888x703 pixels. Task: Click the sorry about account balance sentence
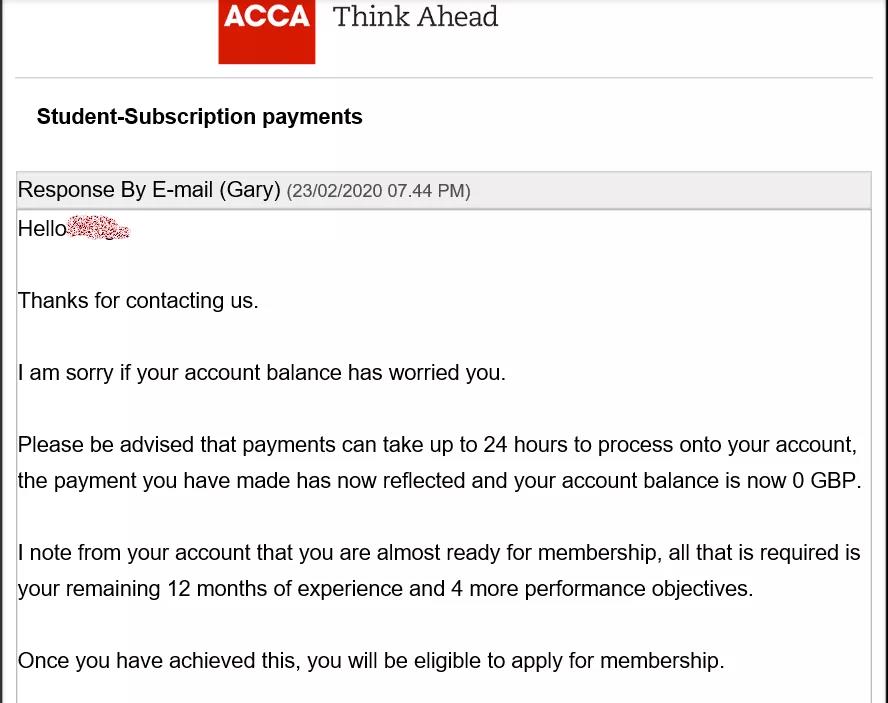[x=262, y=373]
